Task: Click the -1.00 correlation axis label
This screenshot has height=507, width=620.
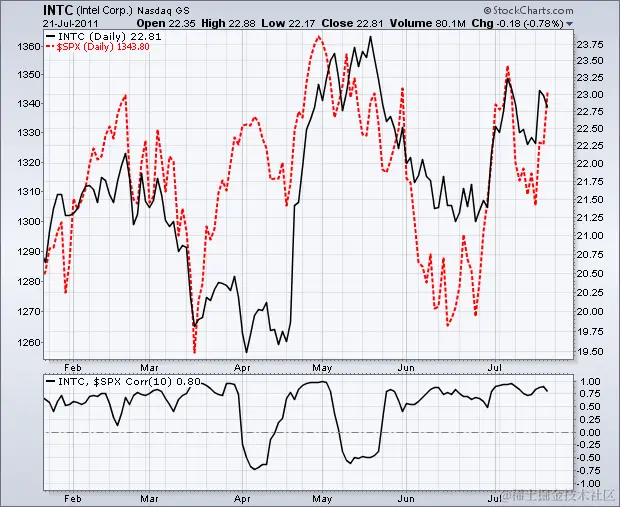Action: point(590,483)
